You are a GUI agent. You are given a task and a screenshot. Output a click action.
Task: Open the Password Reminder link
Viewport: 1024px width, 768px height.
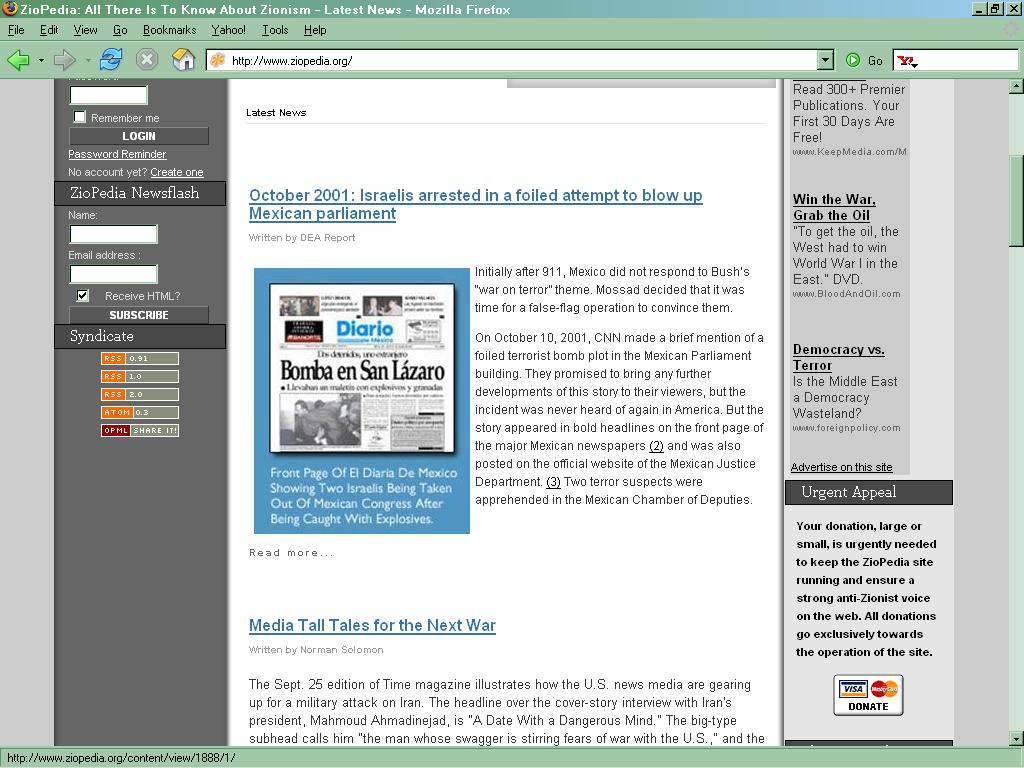(x=117, y=154)
